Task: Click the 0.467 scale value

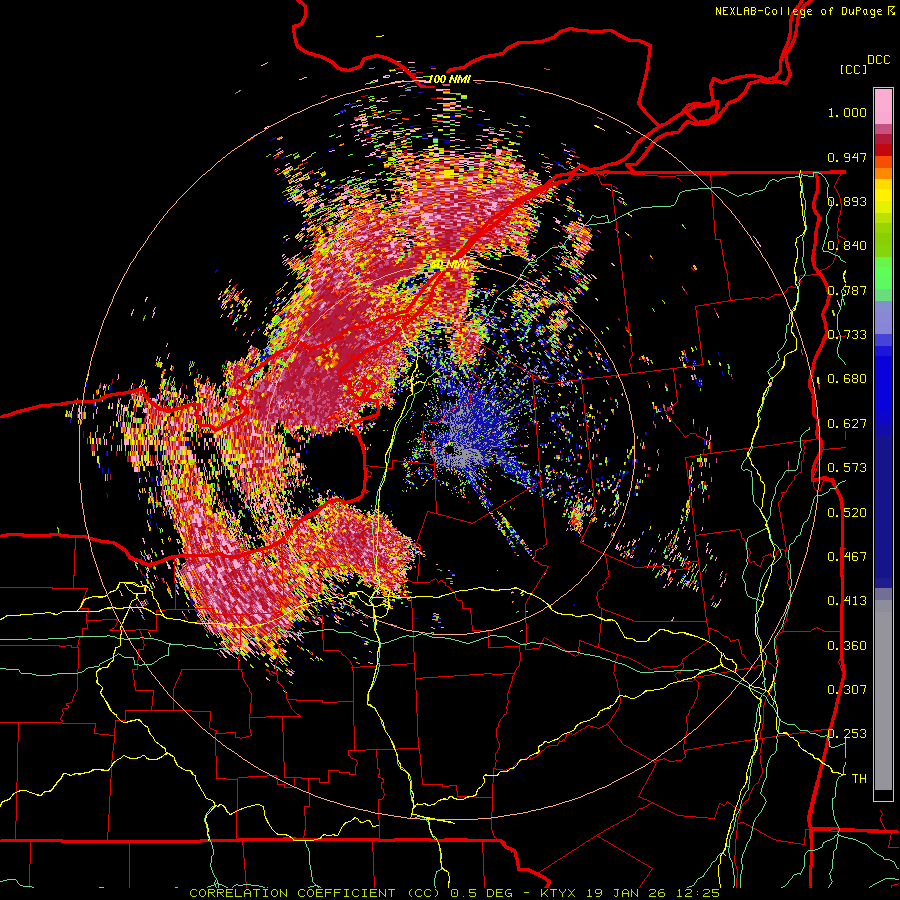Action: pos(847,557)
